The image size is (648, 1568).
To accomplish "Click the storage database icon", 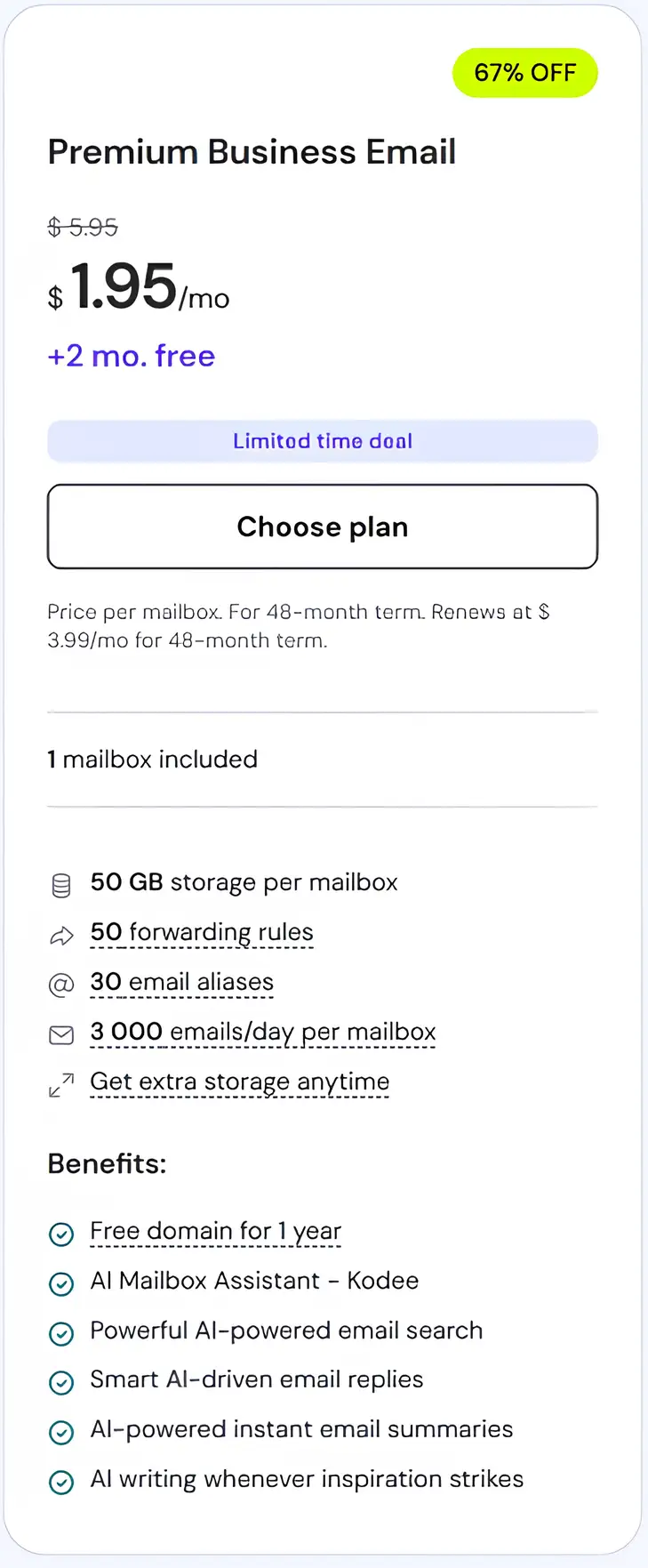I will pos(61,885).
